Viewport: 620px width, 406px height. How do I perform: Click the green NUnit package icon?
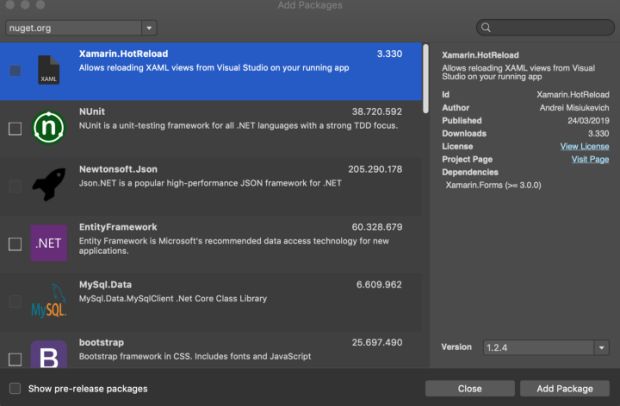click(x=48, y=128)
